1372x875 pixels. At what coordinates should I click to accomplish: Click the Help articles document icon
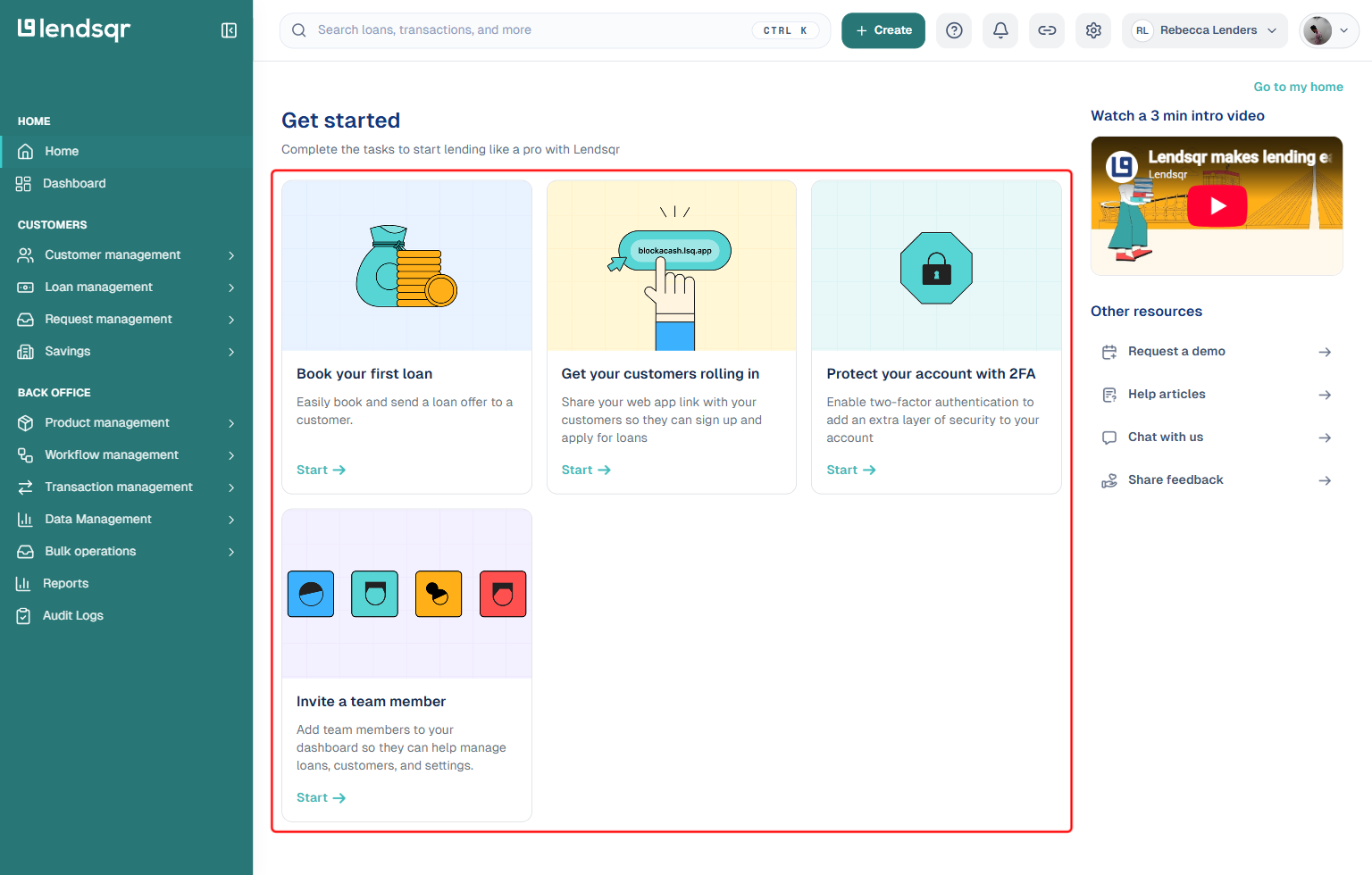coord(1109,395)
